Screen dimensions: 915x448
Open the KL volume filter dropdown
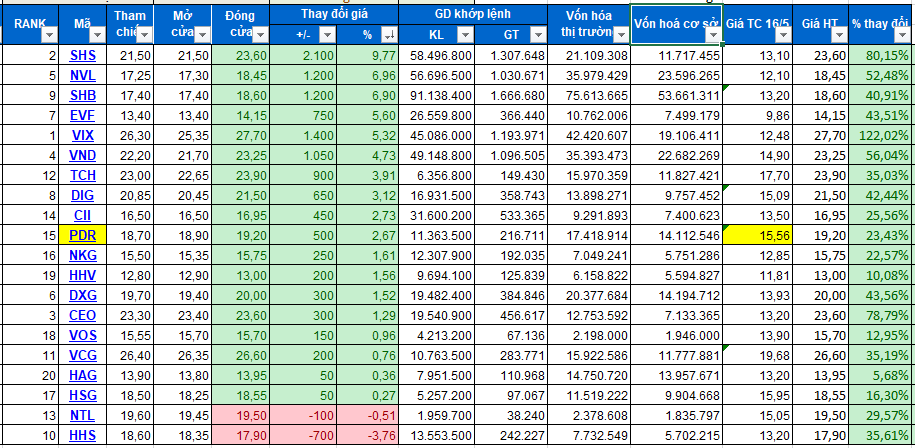(x=465, y=36)
